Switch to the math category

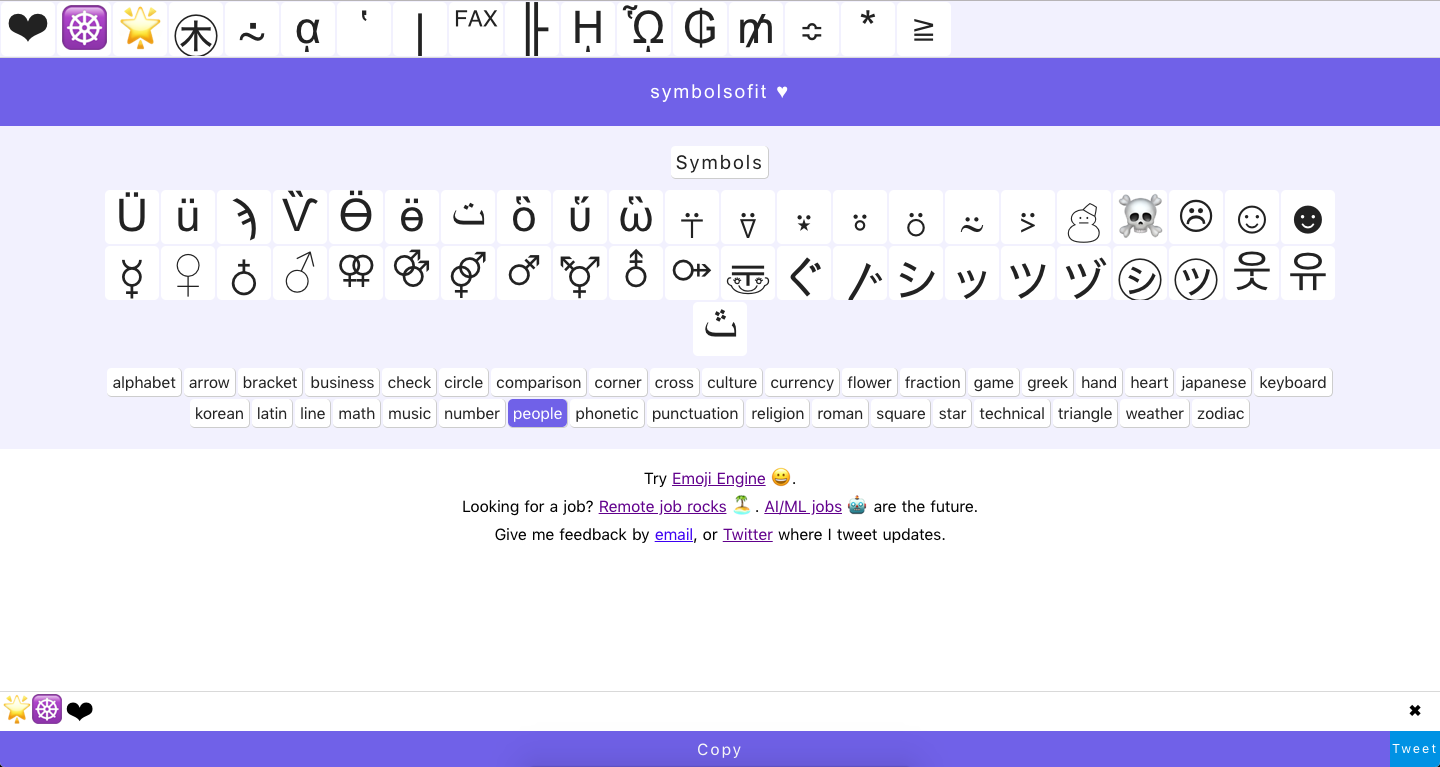[x=356, y=413]
